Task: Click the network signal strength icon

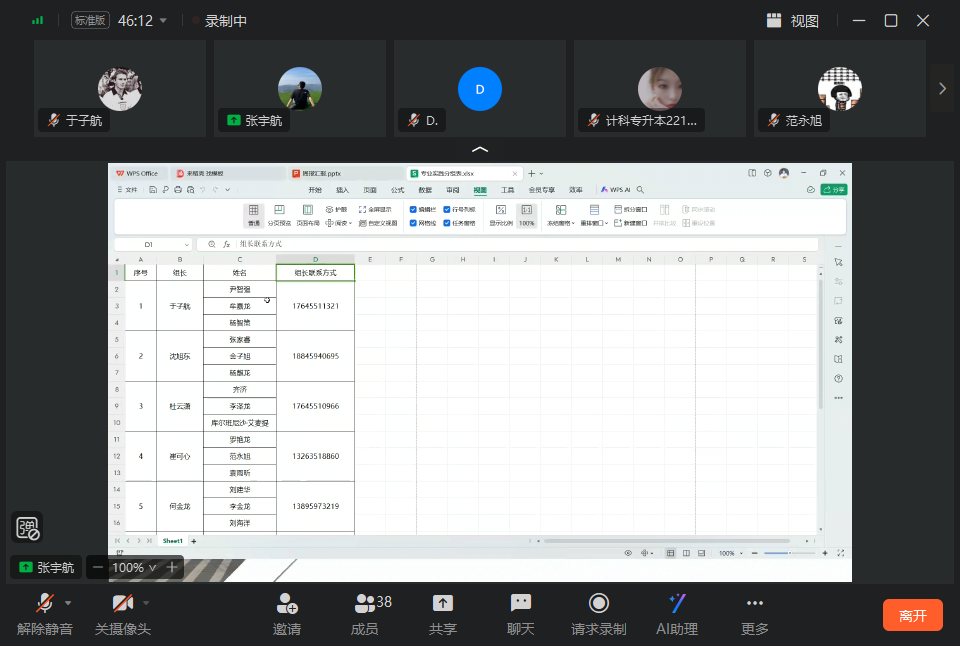Action: pos(38,20)
